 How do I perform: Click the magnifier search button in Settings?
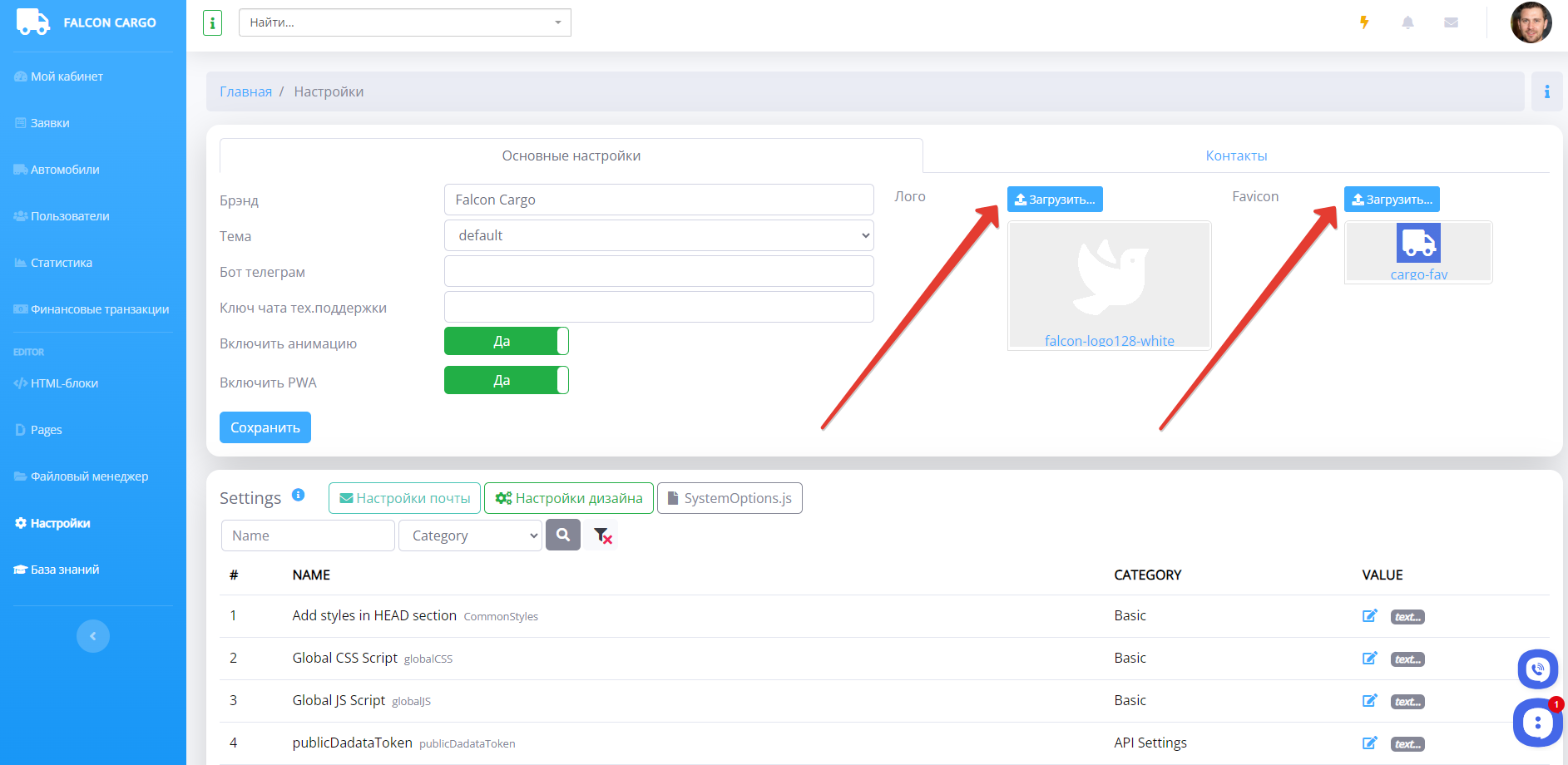562,535
